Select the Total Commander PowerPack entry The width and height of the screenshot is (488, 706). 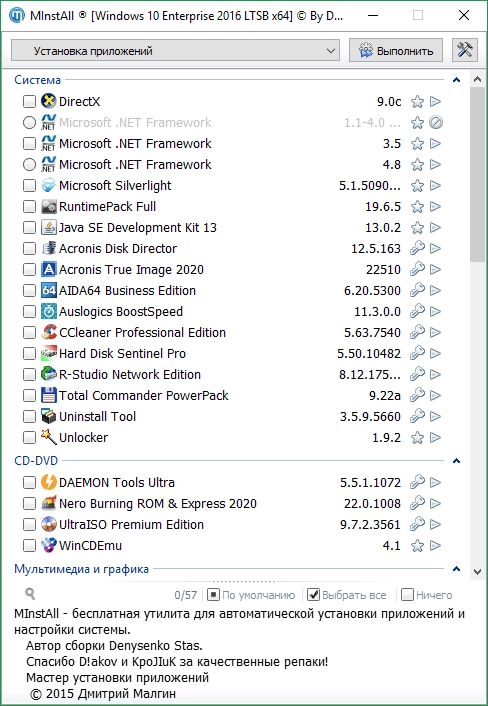pos(232,395)
